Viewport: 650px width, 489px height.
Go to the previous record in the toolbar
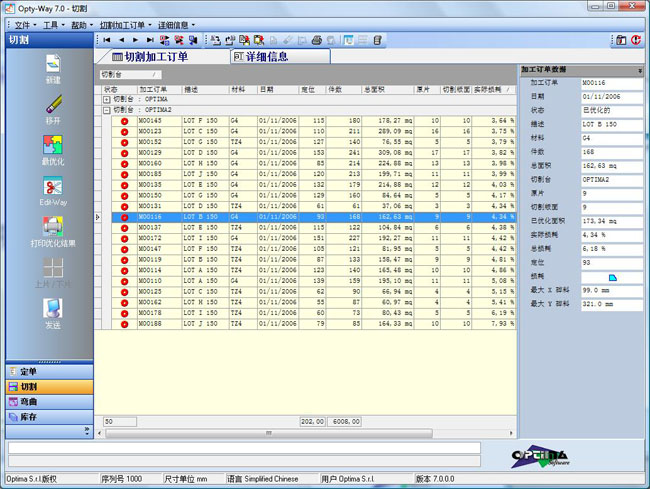click(x=121, y=40)
